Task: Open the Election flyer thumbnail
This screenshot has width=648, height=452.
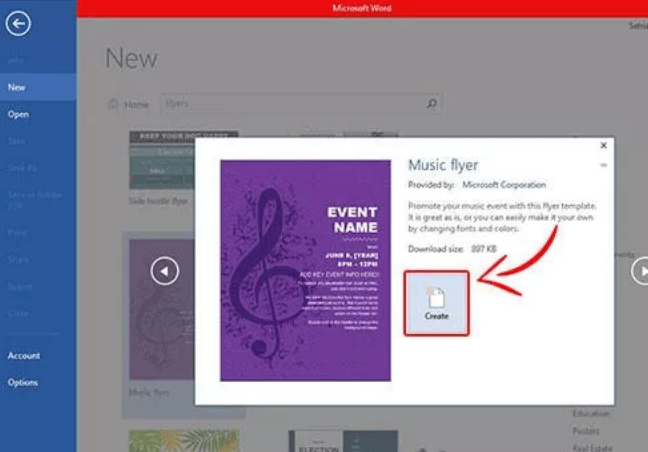Action: (343, 441)
